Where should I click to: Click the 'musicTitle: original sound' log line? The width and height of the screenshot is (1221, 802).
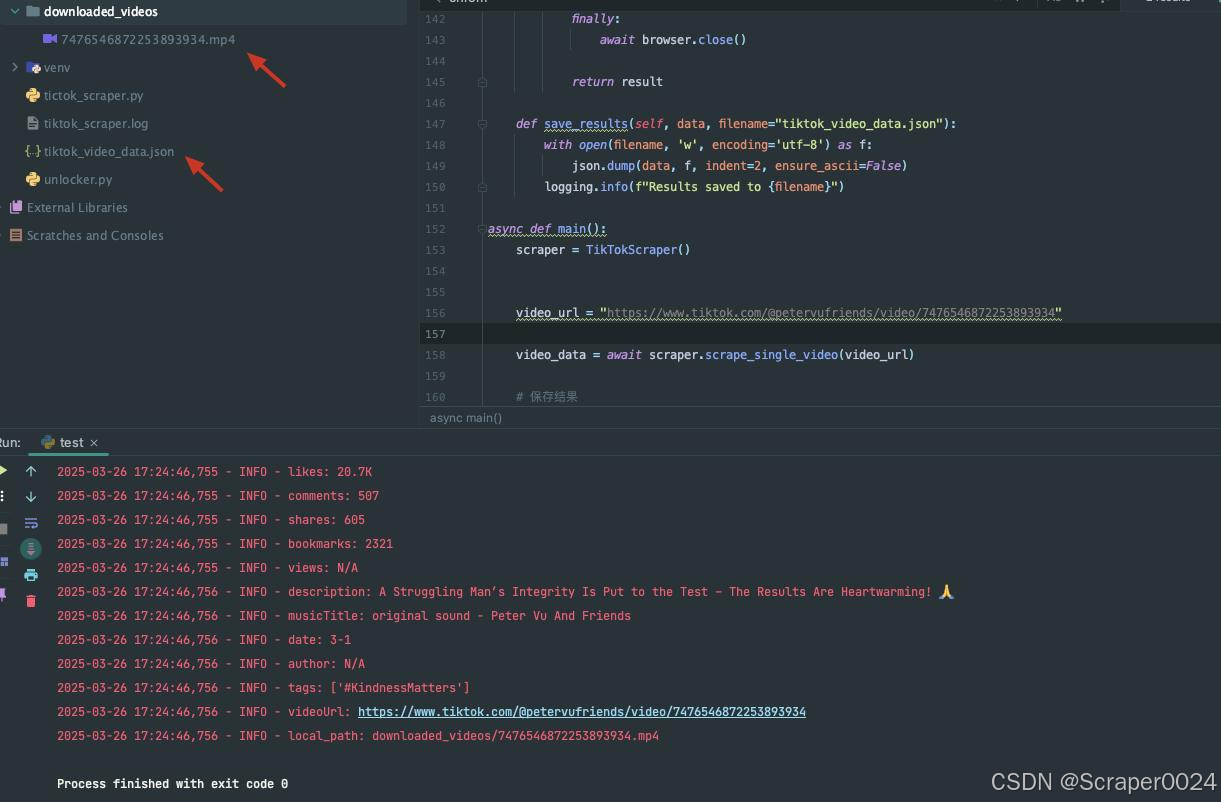(344, 616)
